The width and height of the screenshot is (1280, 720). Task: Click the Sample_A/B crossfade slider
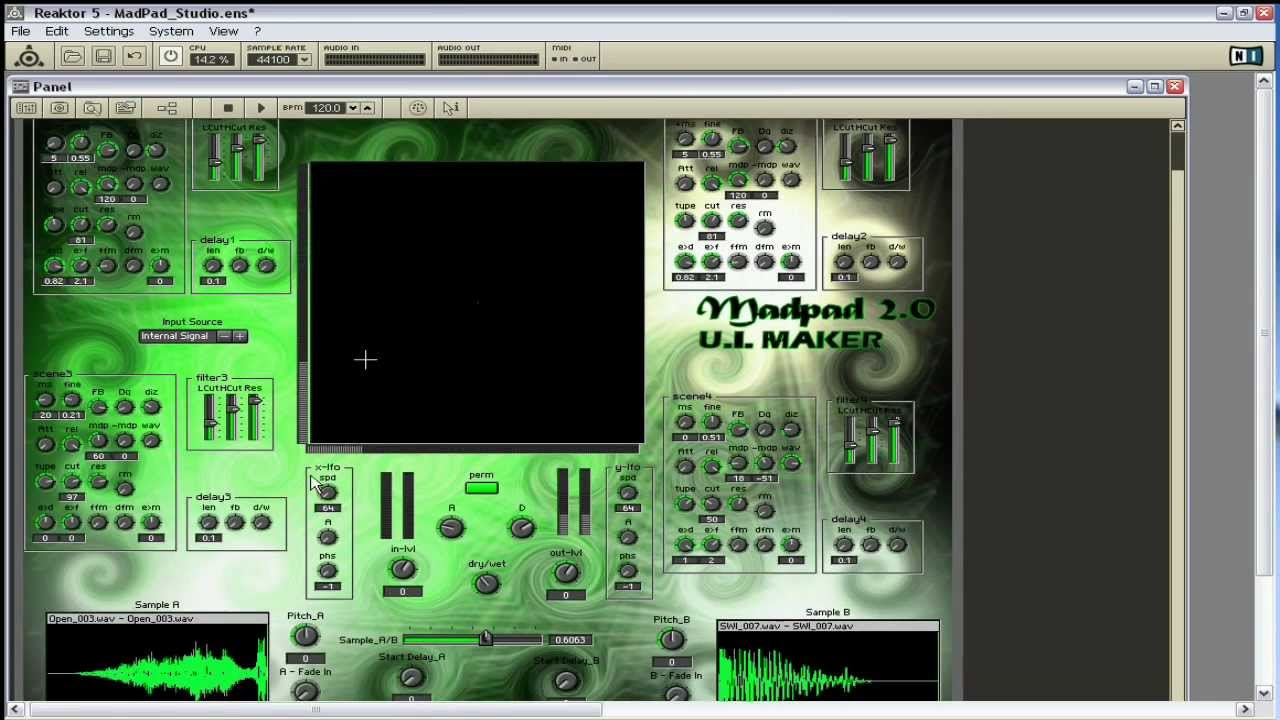tap(485, 639)
